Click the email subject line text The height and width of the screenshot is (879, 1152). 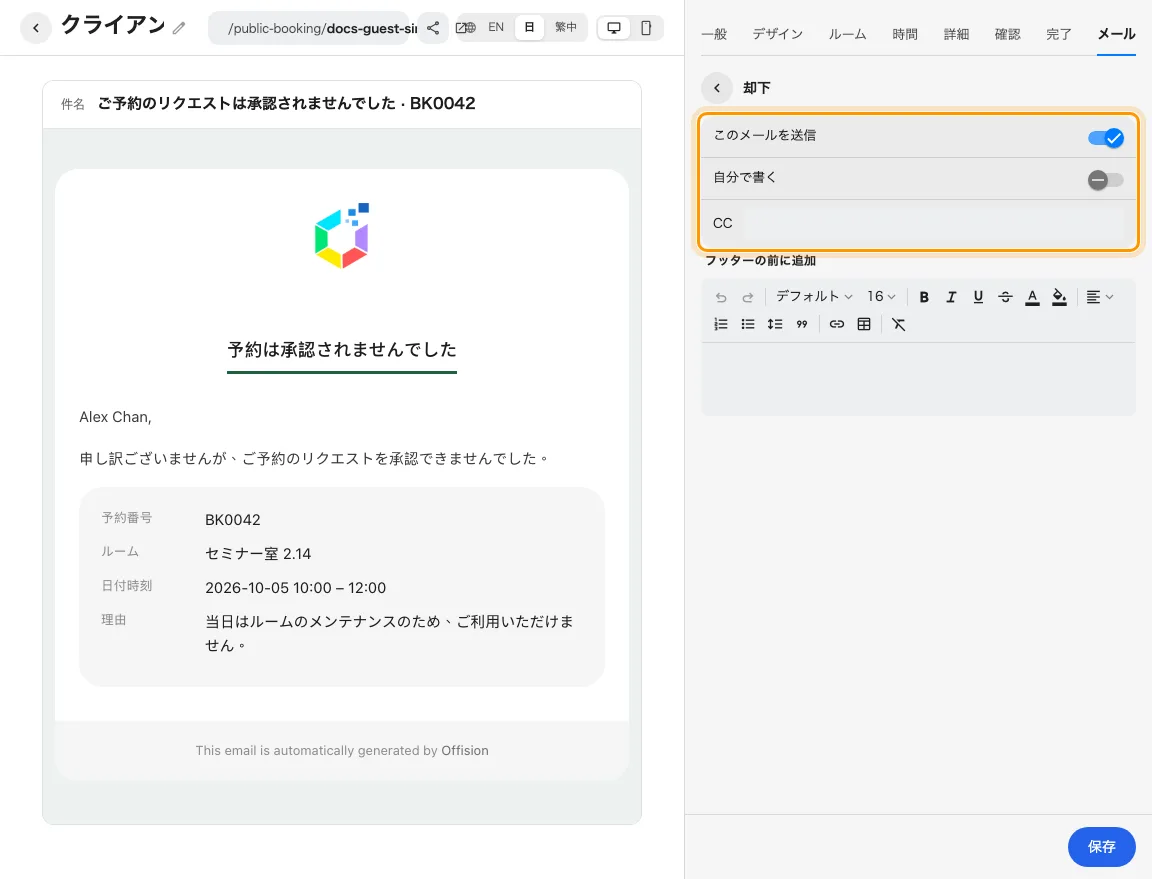pos(287,104)
